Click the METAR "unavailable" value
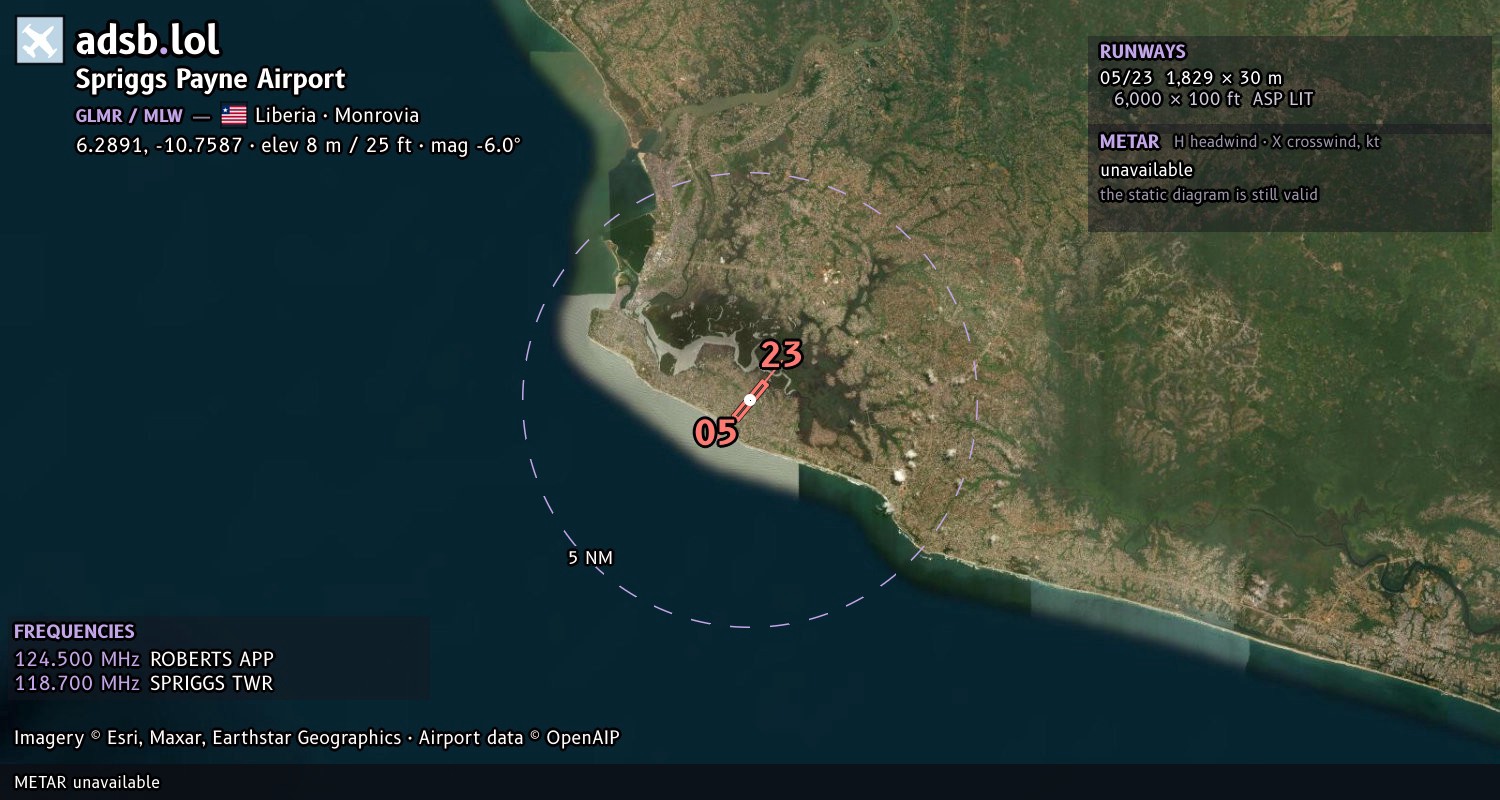The height and width of the screenshot is (800, 1500). [x=1146, y=170]
